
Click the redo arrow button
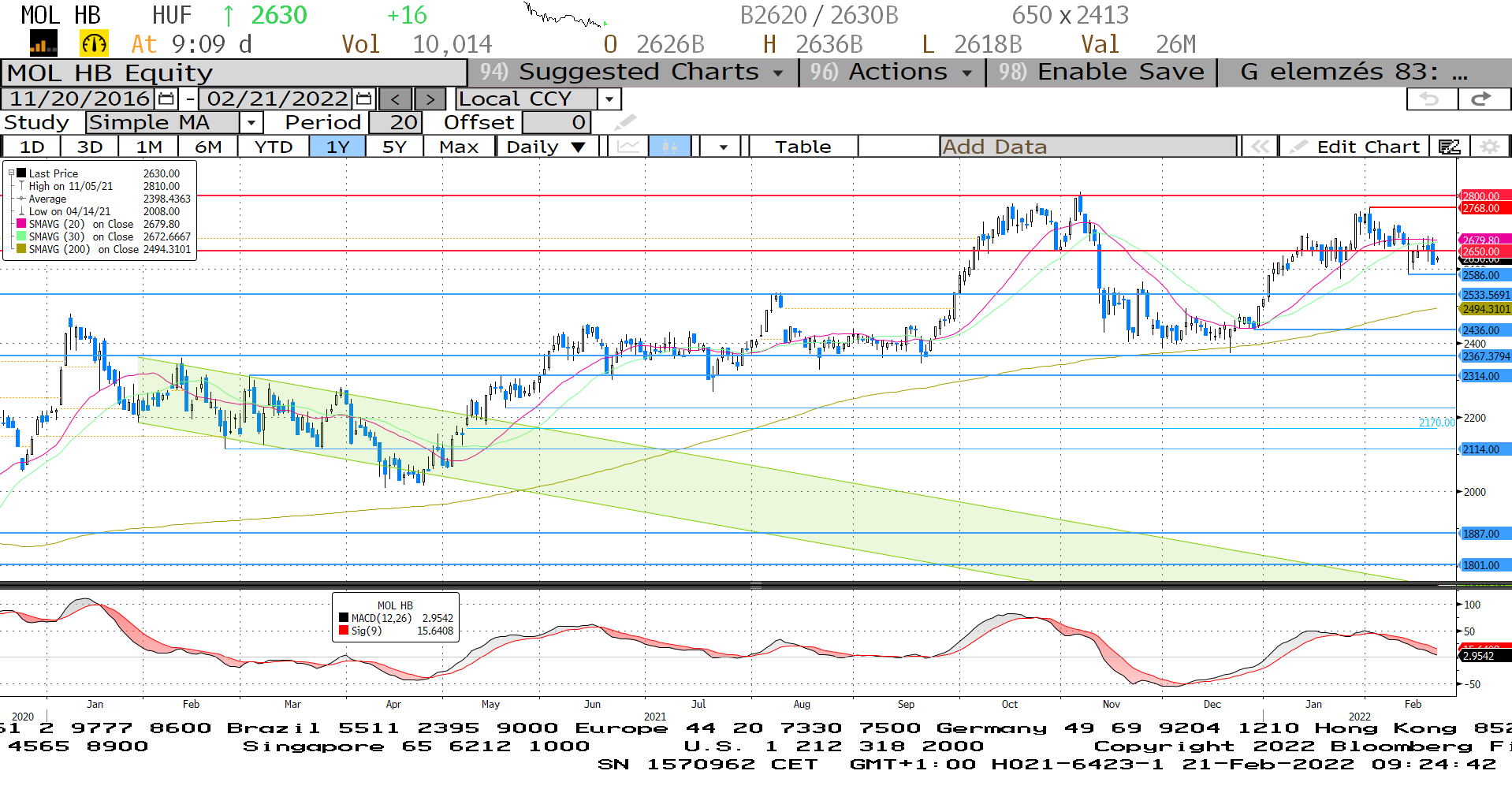1482,99
